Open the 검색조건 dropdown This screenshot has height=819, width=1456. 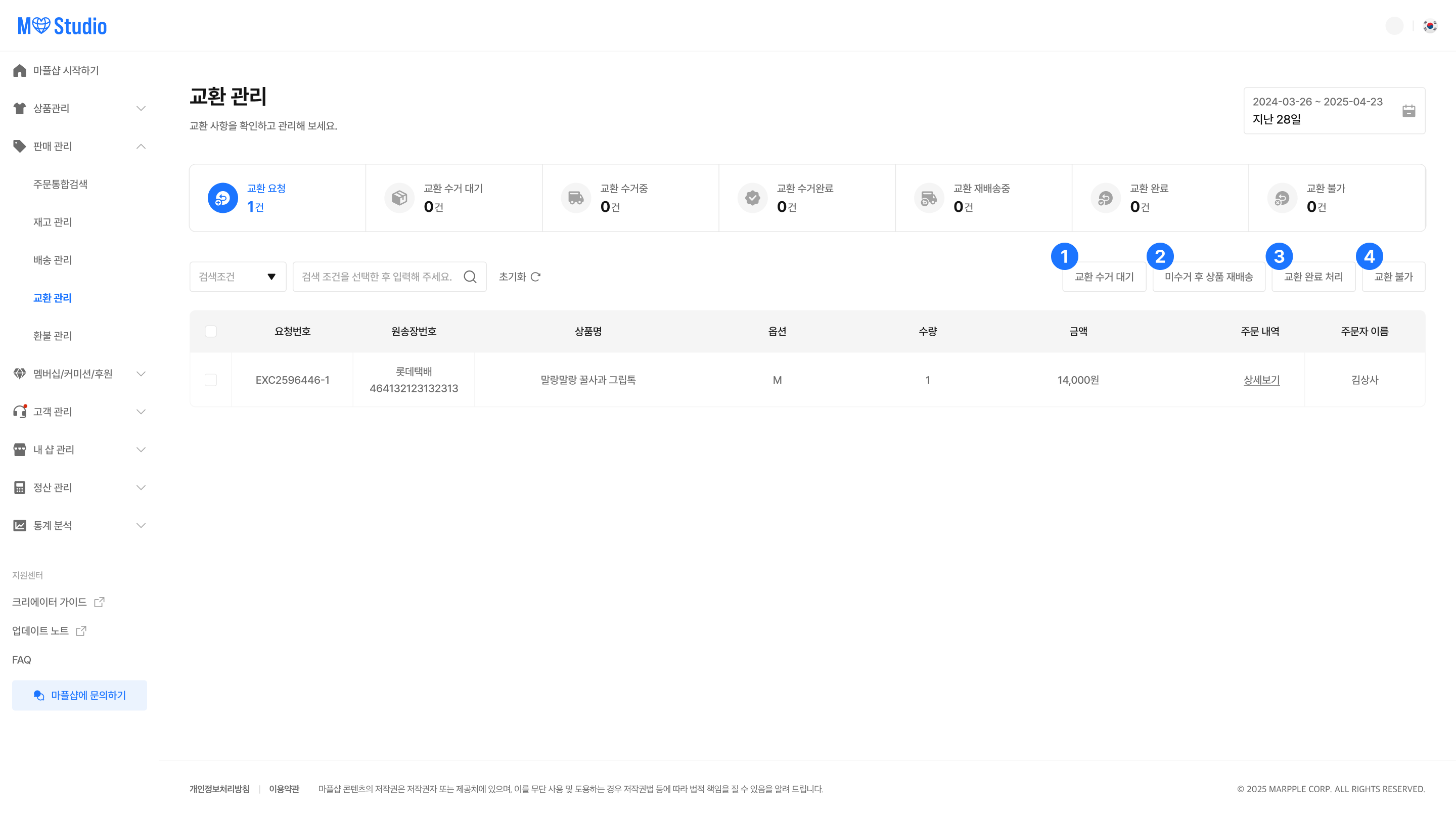coord(238,277)
